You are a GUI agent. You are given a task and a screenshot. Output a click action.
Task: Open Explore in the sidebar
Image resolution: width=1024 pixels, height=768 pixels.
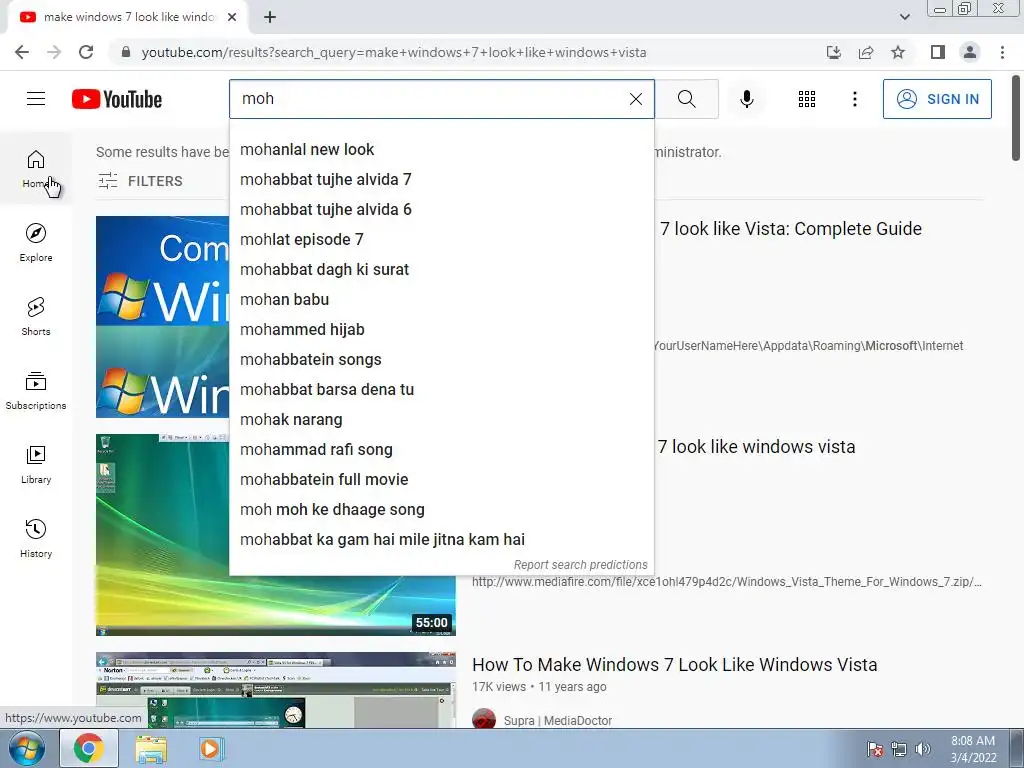click(36, 242)
